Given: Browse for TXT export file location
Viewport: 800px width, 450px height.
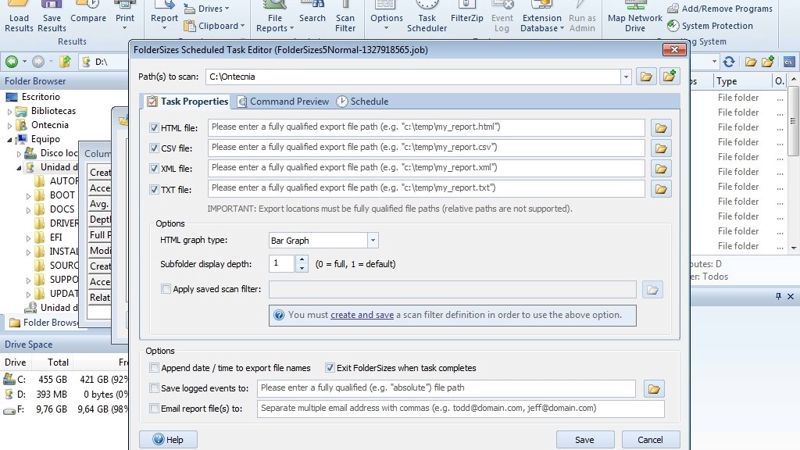Looking at the screenshot, I should pyautogui.click(x=661, y=189).
